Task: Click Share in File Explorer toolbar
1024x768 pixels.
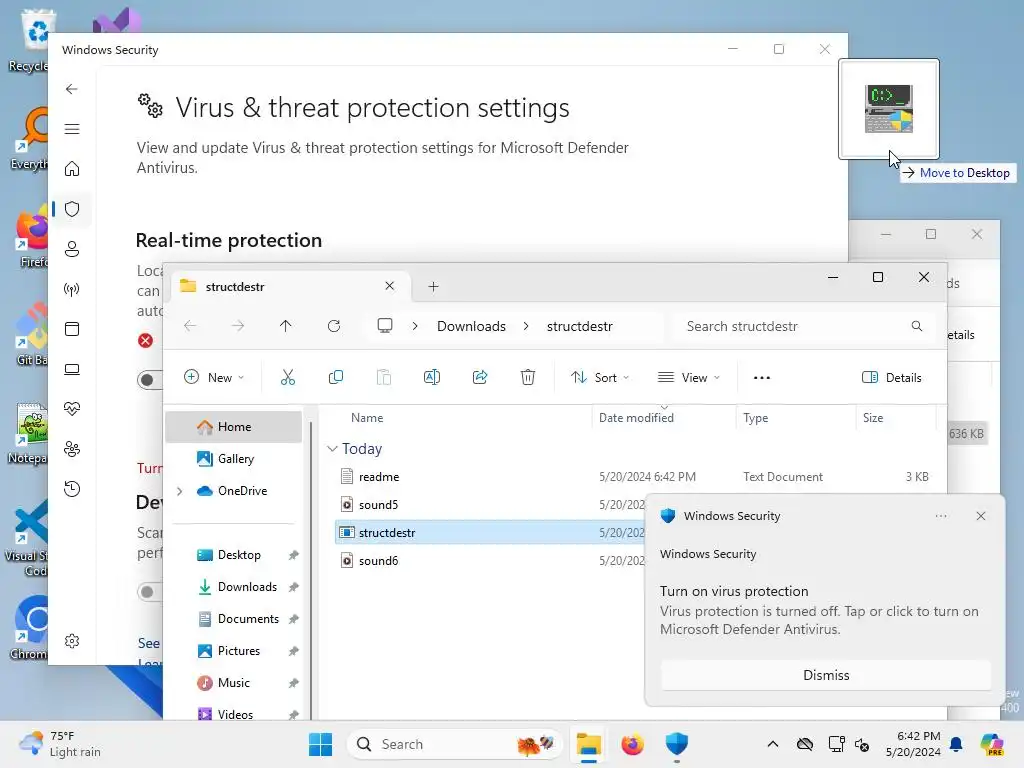Action: coord(480,377)
